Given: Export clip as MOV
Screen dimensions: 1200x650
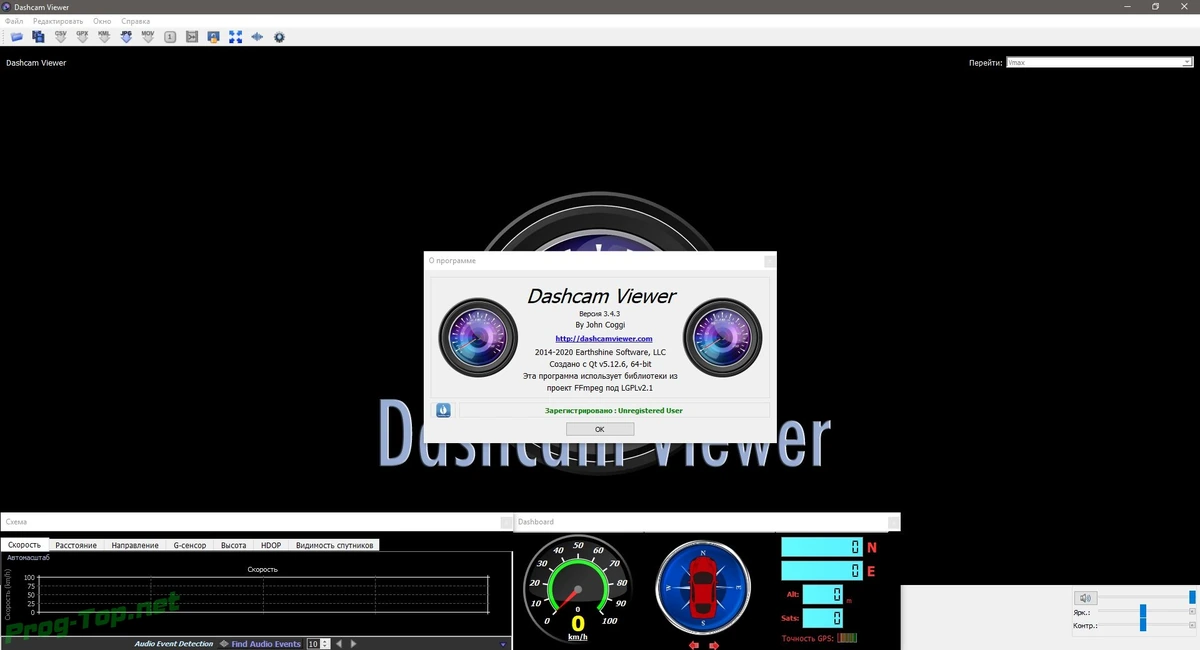Looking at the screenshot, I should [148, 36].
